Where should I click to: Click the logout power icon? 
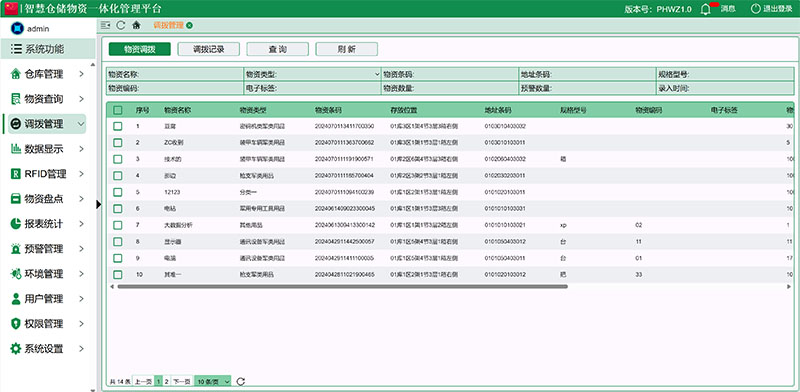tap(756, 9)
